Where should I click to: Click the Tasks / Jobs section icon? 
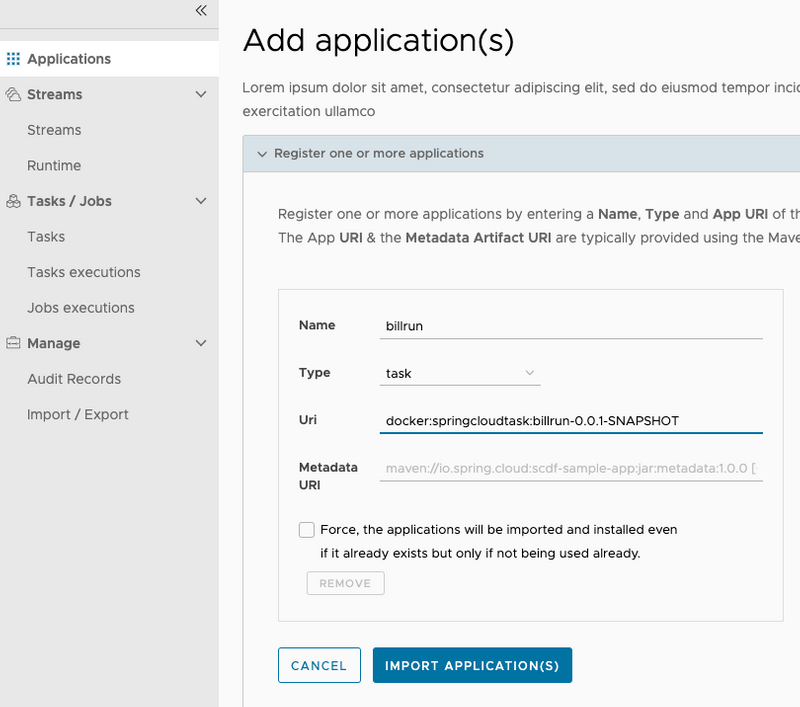pyautogui.click(x=13, y=201)
